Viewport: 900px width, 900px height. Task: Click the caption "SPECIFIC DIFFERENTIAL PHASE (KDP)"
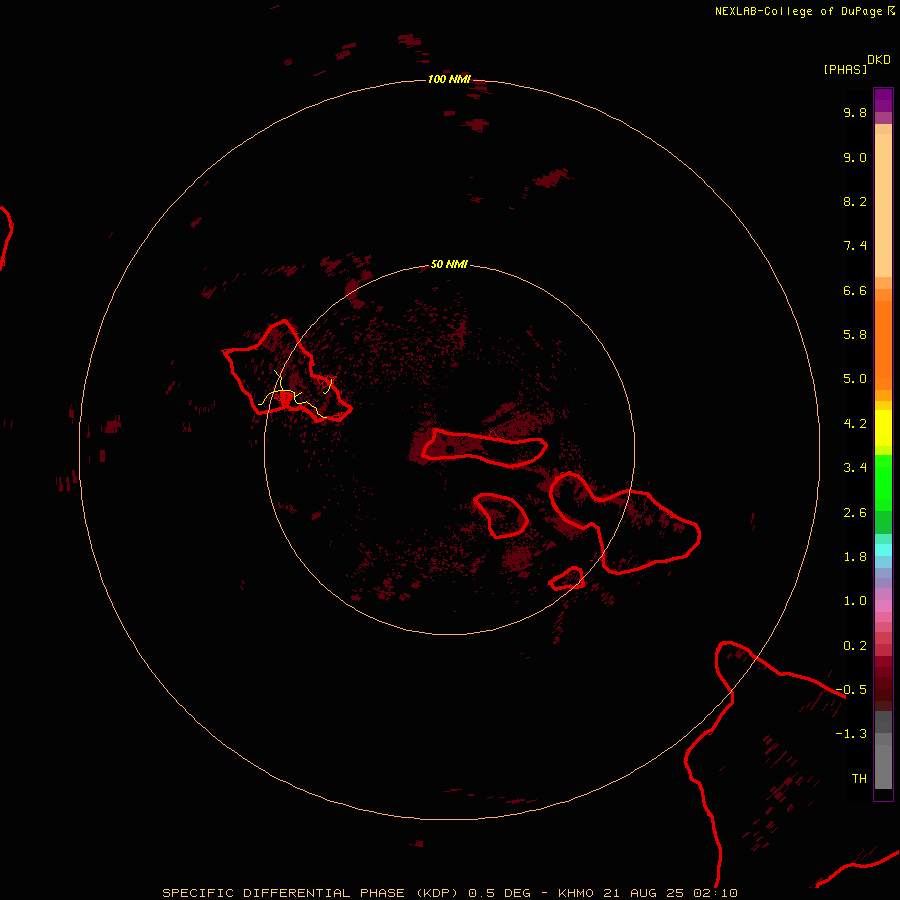pos(311,893)
